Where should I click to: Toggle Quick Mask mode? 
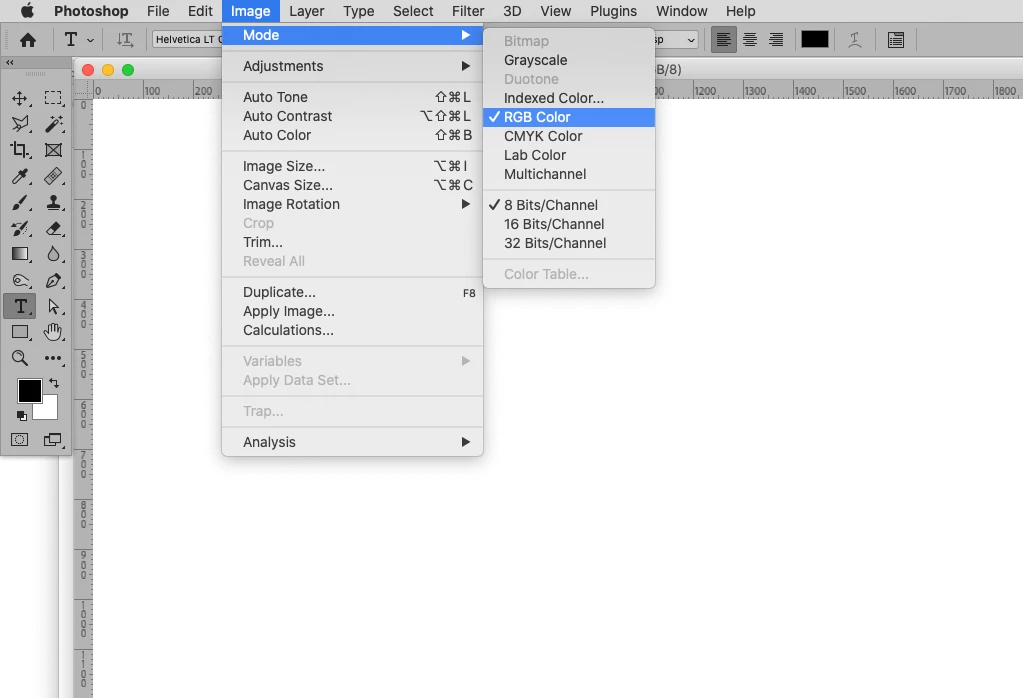tap(20, 440)
